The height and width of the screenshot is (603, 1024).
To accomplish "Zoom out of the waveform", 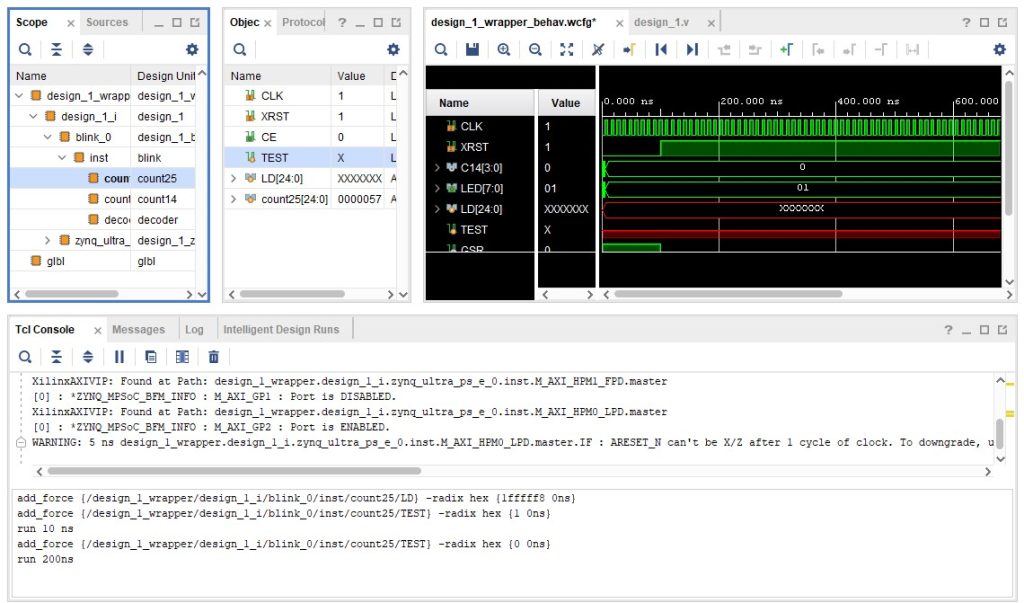I will coord(534,49).
